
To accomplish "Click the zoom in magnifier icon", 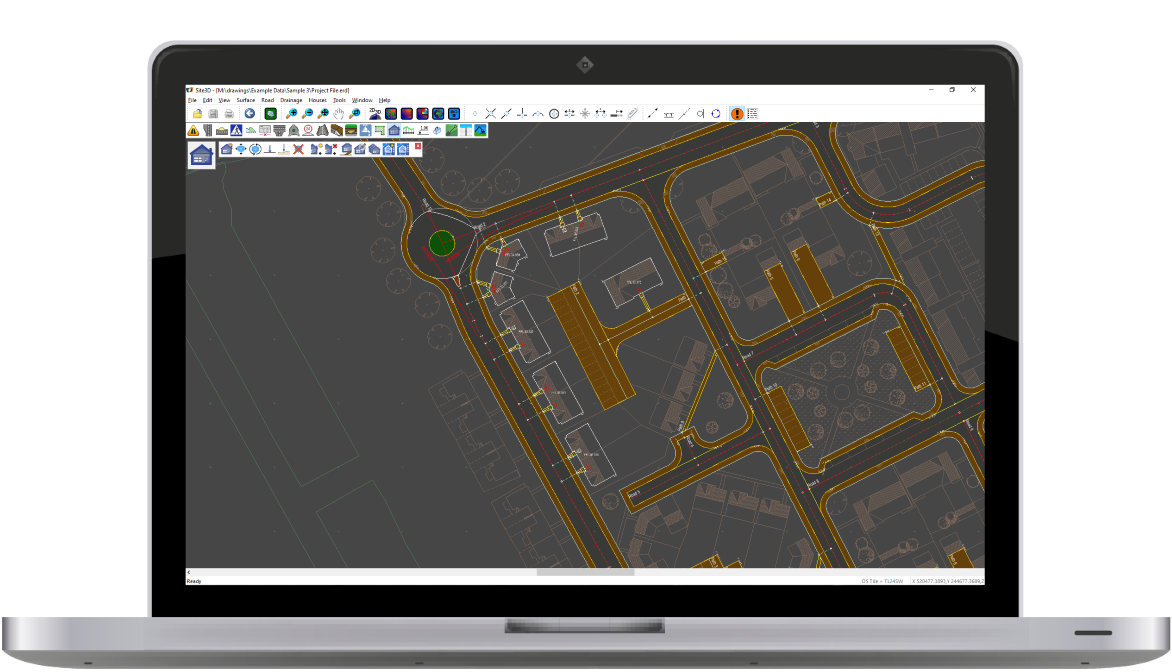I will [292, 114].
